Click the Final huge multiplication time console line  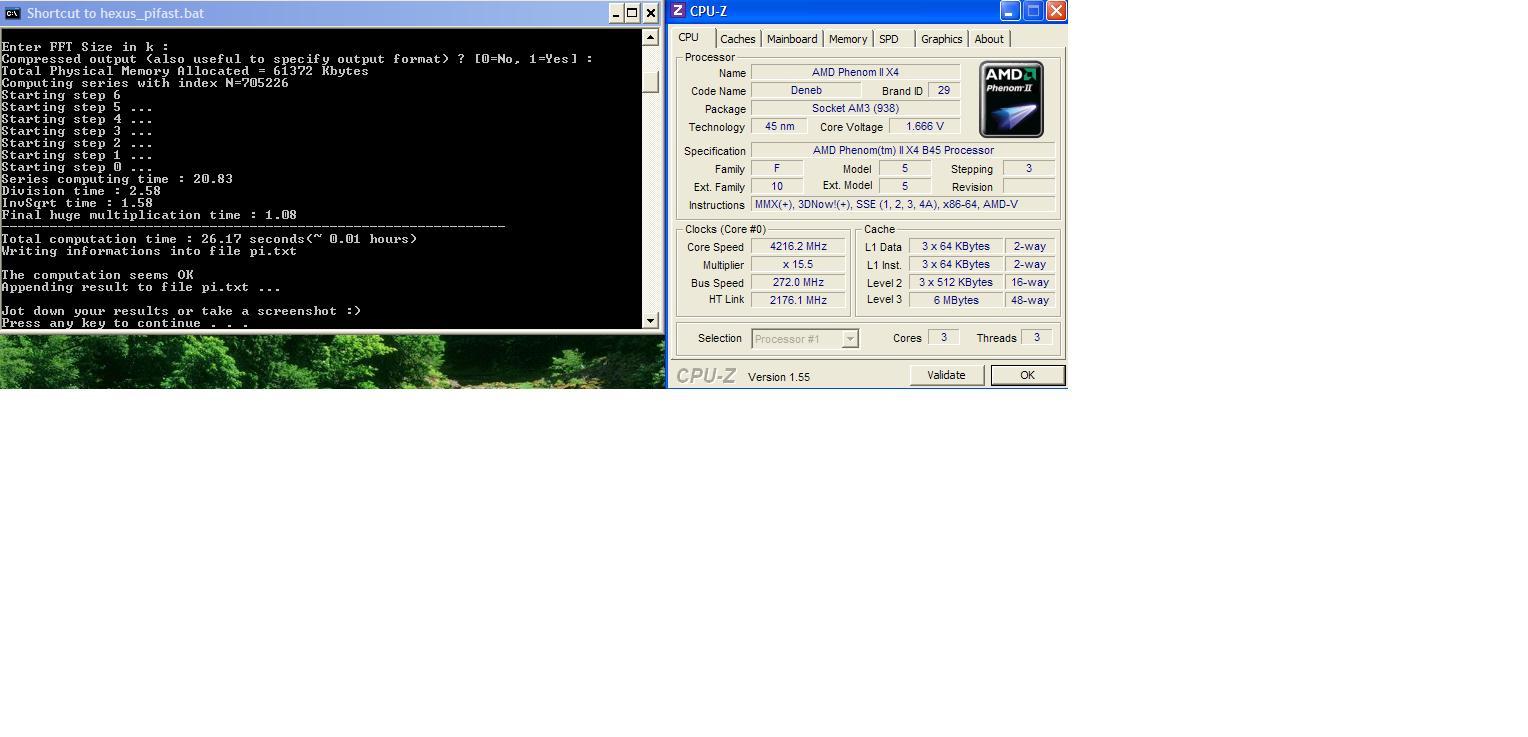coord(149,215)
